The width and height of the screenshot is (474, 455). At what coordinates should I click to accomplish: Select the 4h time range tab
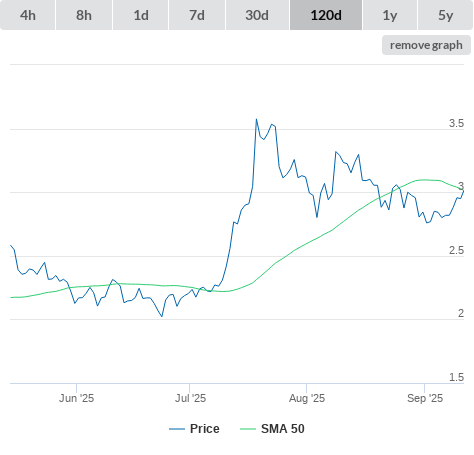[x=27, y=15]
